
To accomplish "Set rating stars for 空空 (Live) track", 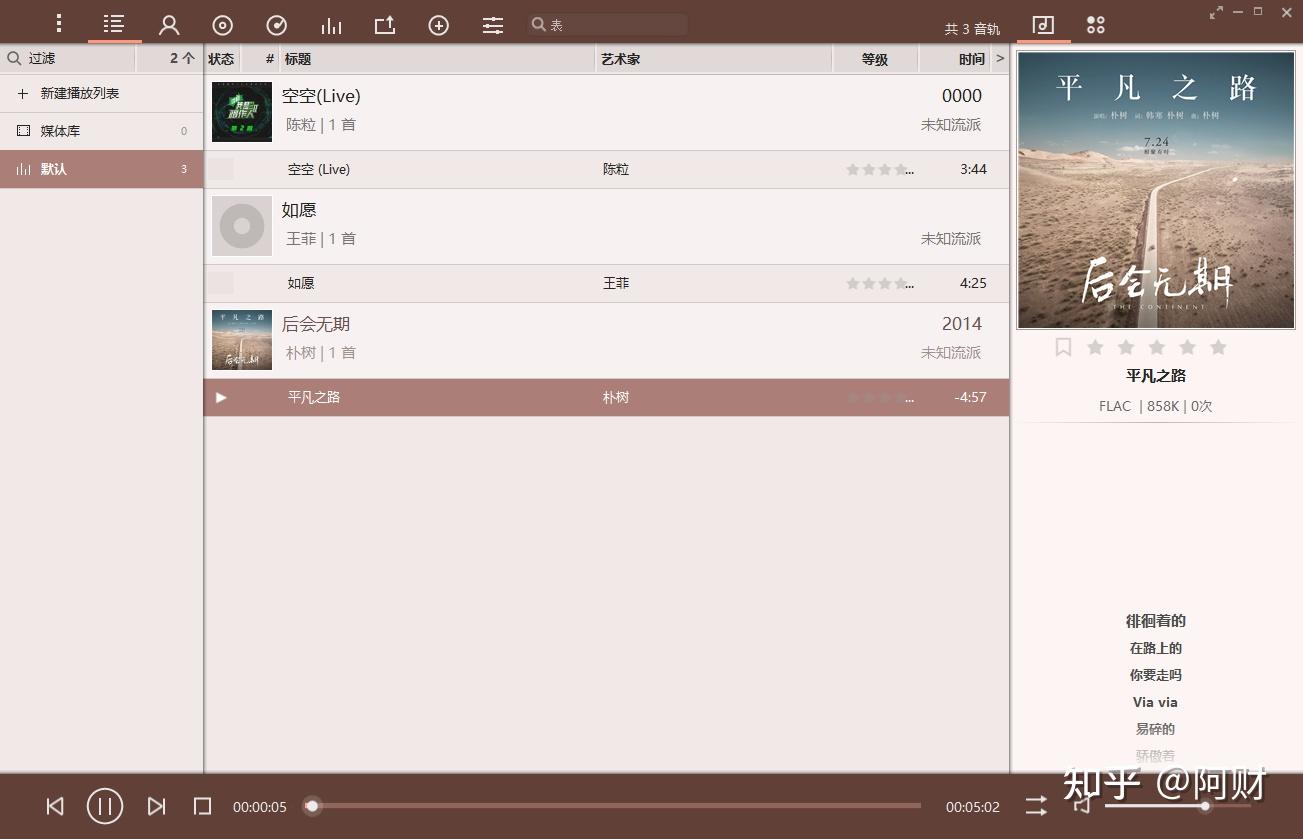I will click(879, 169).
